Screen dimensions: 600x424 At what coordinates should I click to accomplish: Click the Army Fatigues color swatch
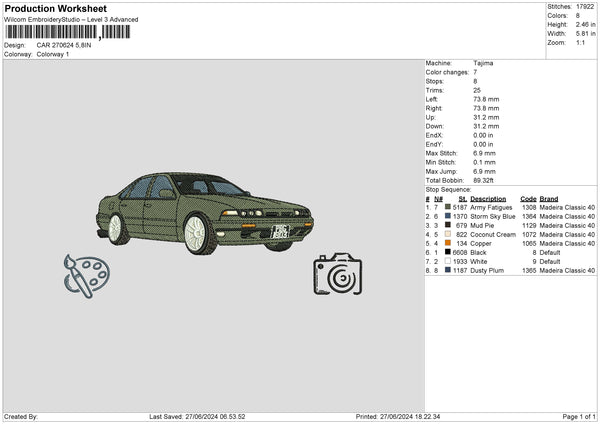[448, 207]
